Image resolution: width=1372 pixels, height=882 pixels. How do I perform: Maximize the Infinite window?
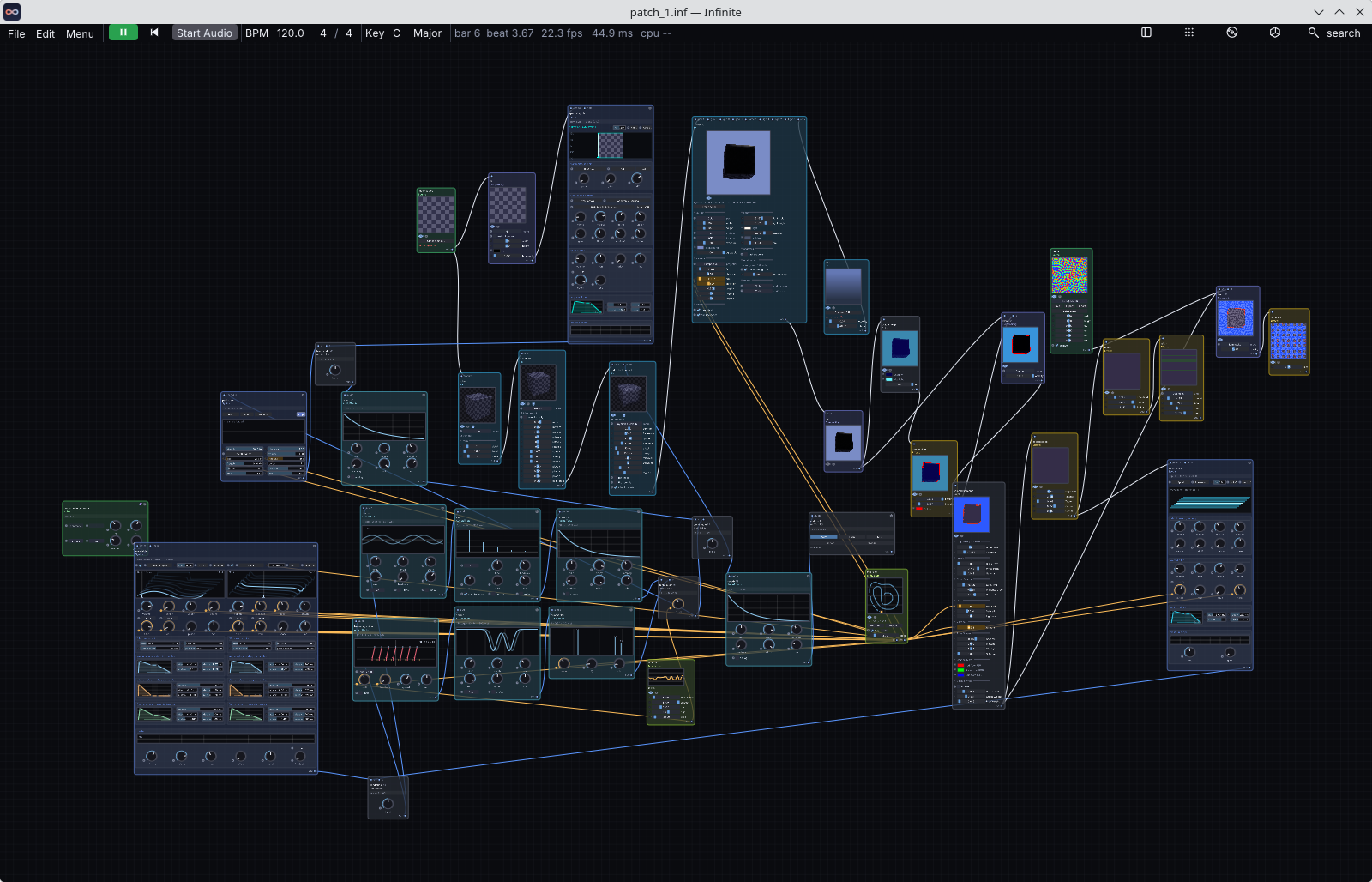tap(1339, 12)
